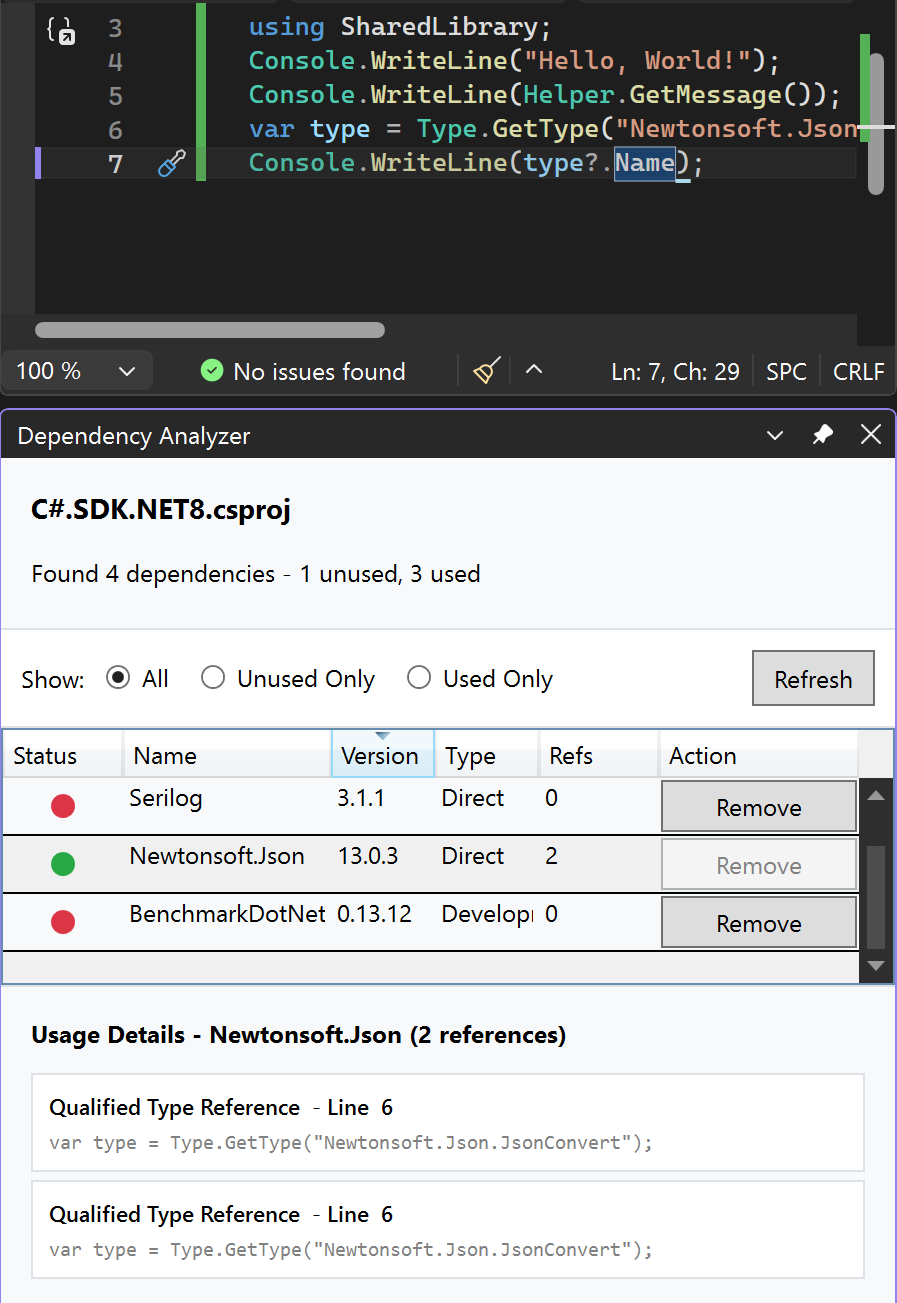Image resolution: width=897 pixels, height=1303 pixels.
Task: Close the Dependency Analyzer panel
Action: (x=870, y=435)
